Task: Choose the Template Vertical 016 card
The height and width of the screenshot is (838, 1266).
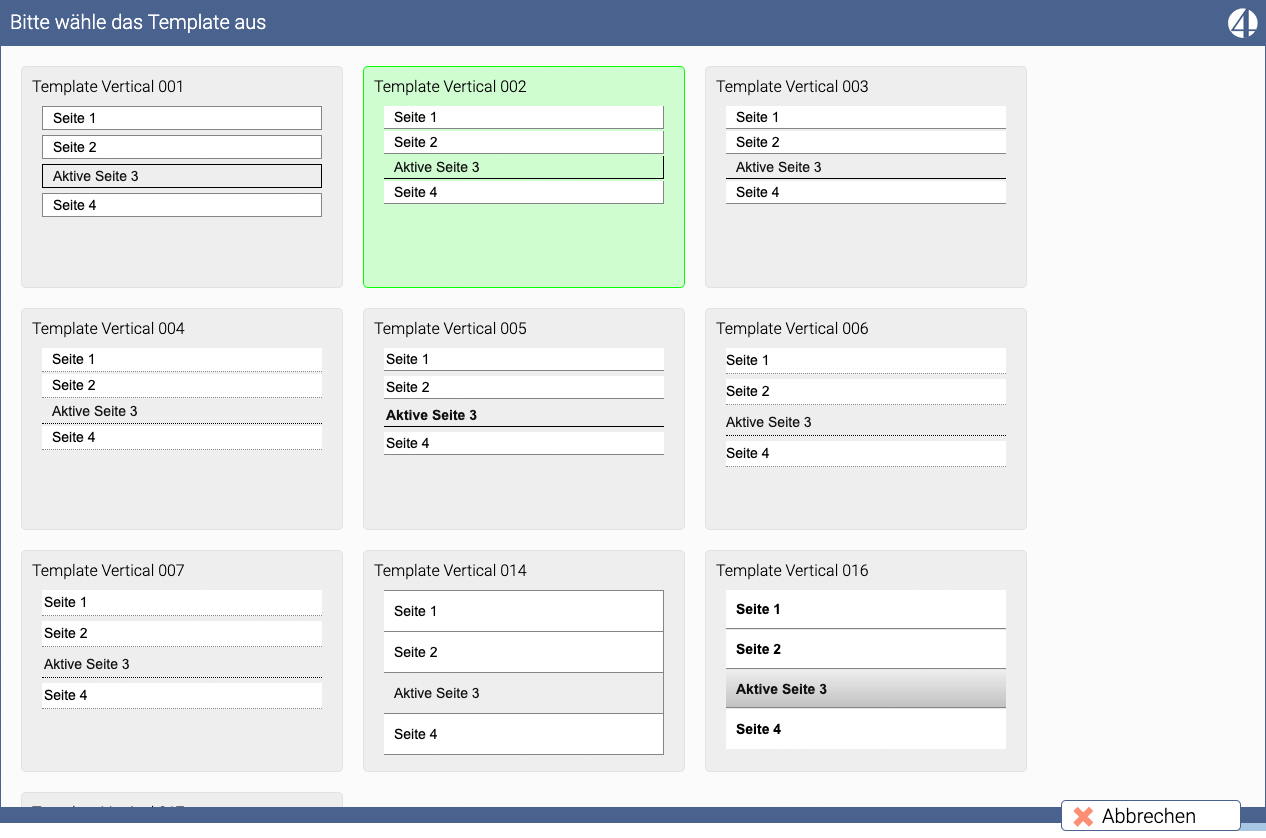Action: [866, 661]
